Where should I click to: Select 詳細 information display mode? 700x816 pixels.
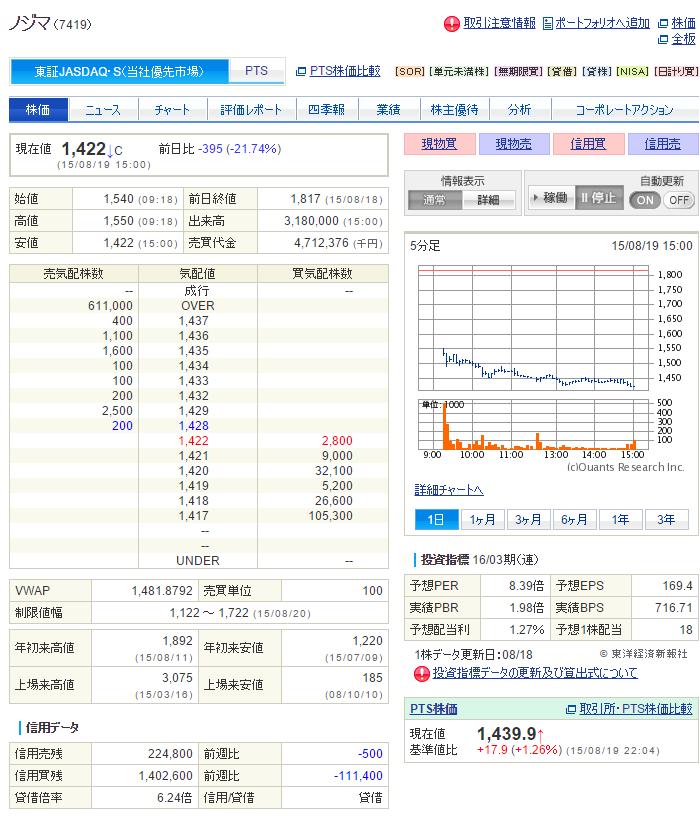click(489, 200)
